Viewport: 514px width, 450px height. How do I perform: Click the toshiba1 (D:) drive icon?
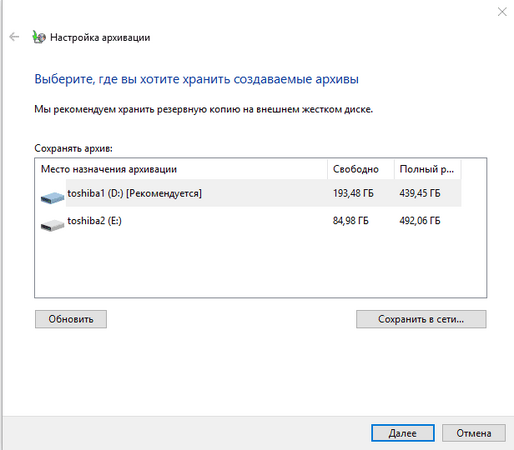52,198
